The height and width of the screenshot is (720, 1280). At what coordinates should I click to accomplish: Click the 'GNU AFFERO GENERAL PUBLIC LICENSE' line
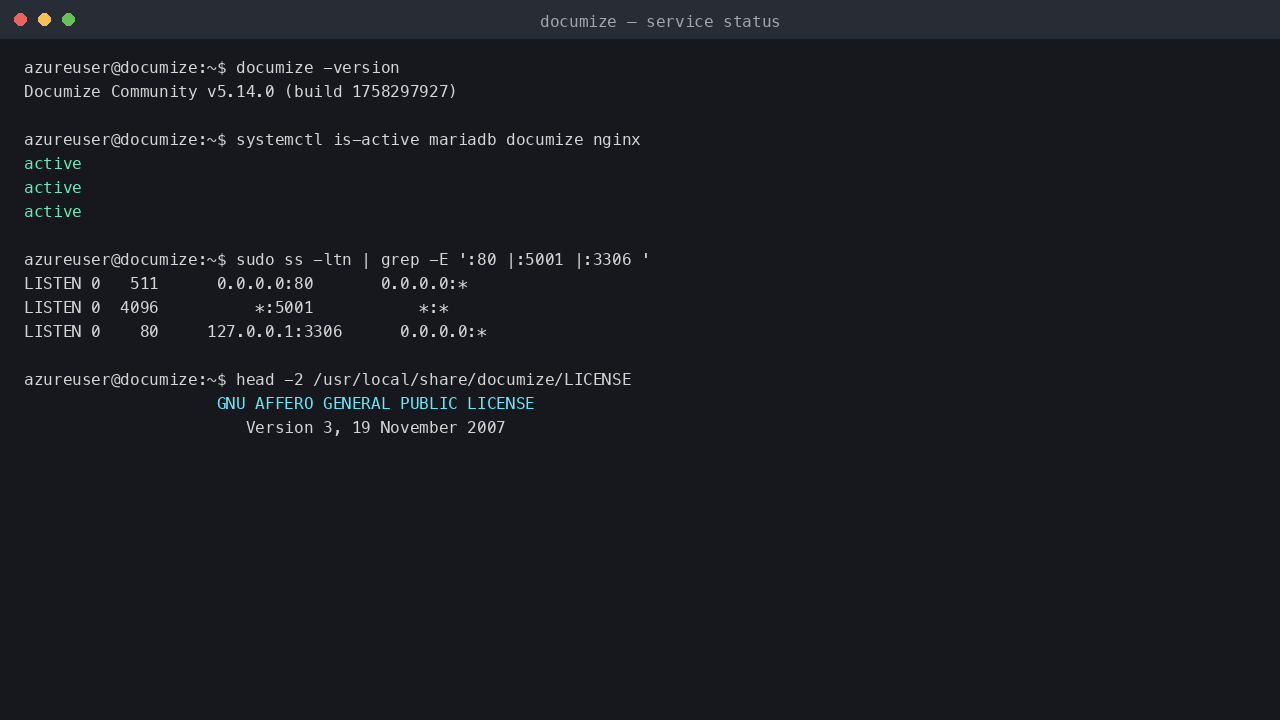[x=376, y=404]
